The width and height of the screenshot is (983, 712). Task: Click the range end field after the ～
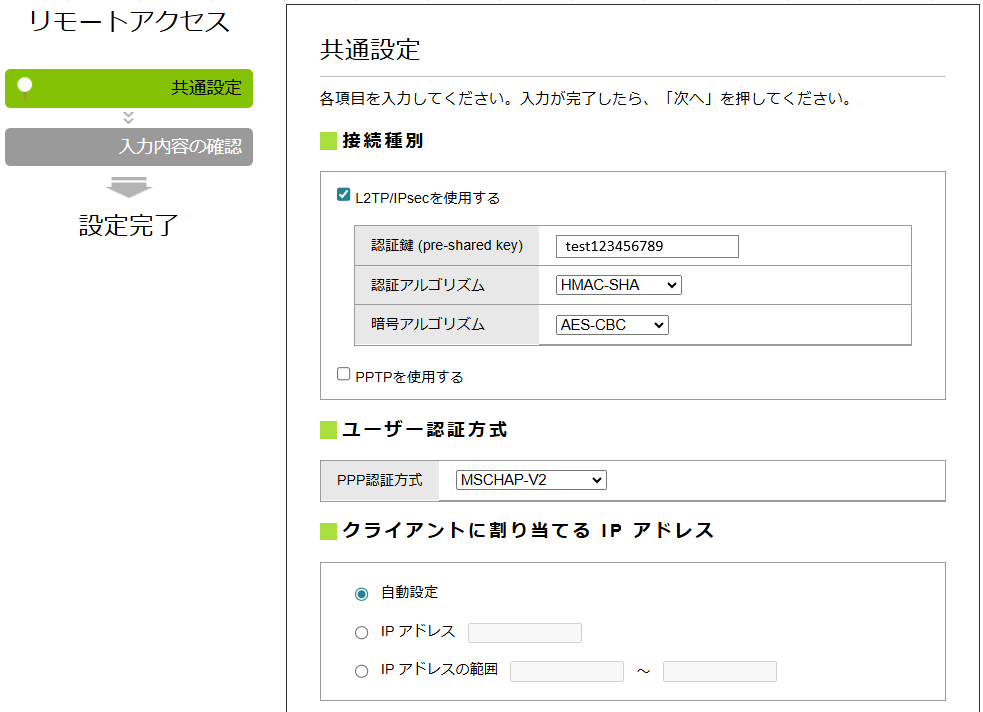719,671
